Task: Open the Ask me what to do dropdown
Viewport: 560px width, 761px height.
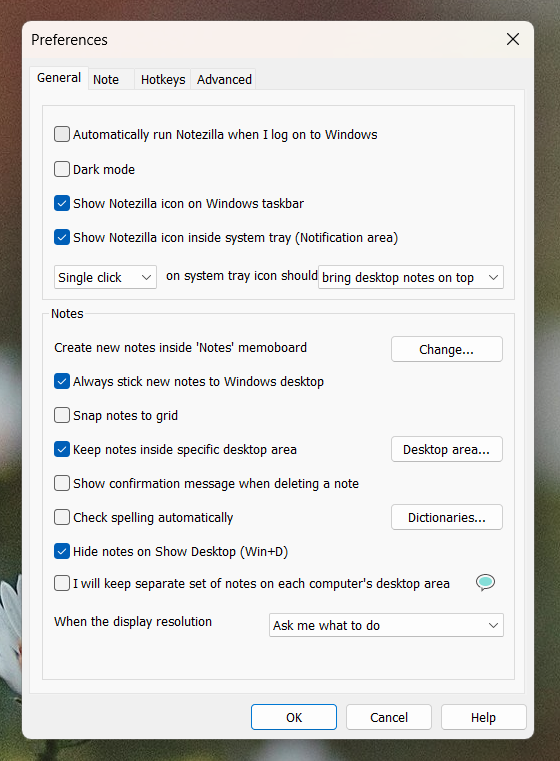Action: (x=386, y=625)
